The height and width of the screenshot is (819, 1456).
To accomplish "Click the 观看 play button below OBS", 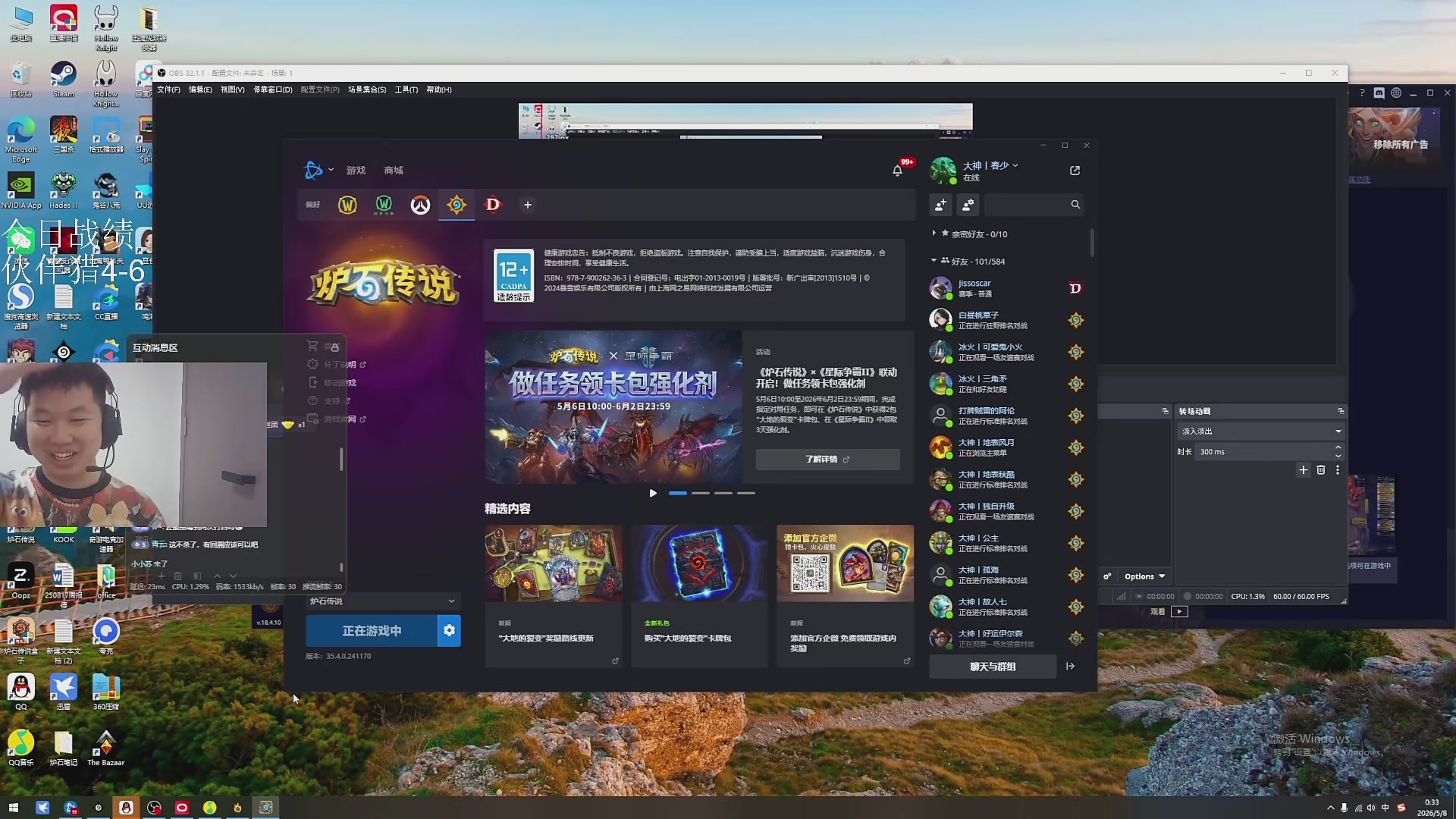I will [x=1179, y=611].
